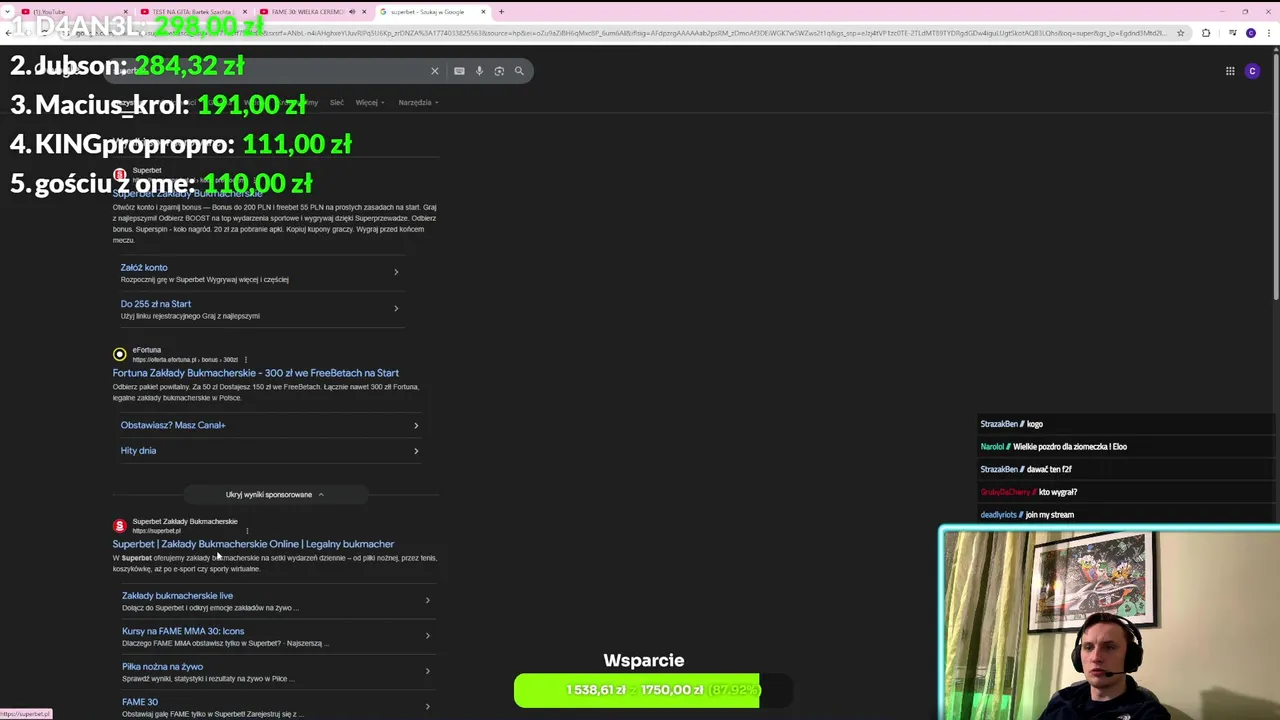This screenshot has height=720, width=1280.
Task: Open Kursy na FAME MMA 30 link
Action: click(183, 631)
